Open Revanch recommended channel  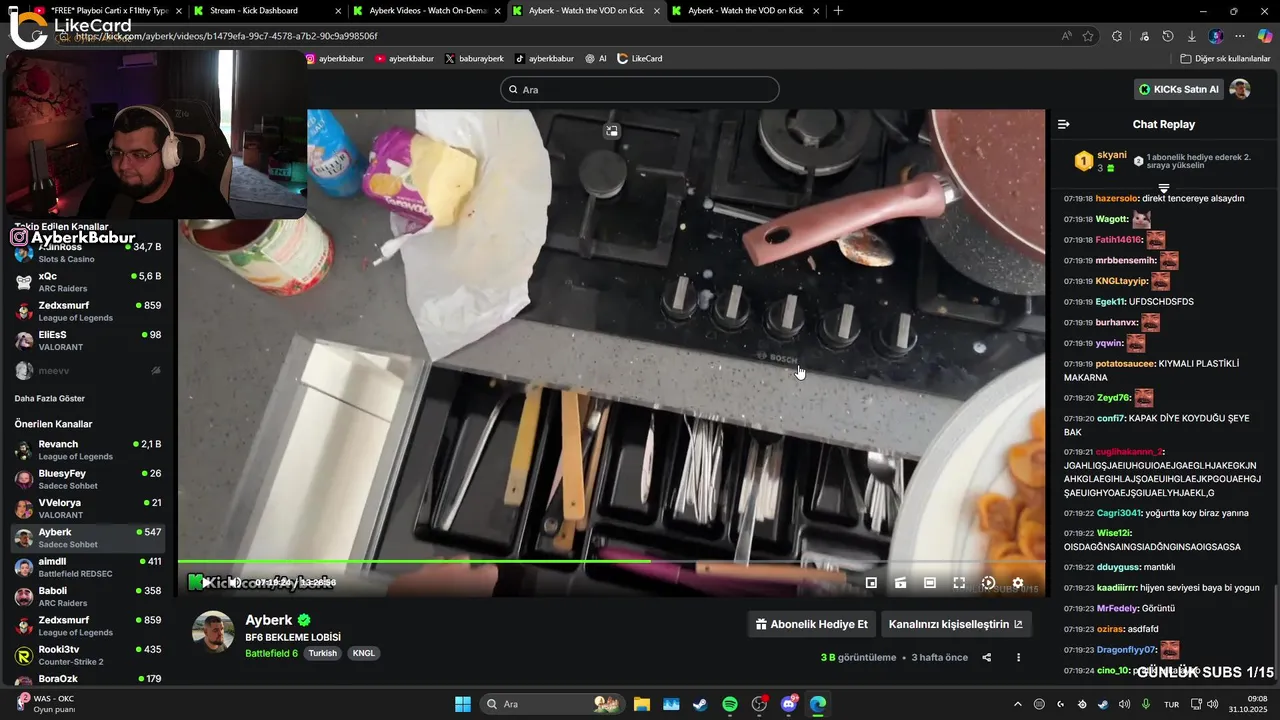point(88,450)
